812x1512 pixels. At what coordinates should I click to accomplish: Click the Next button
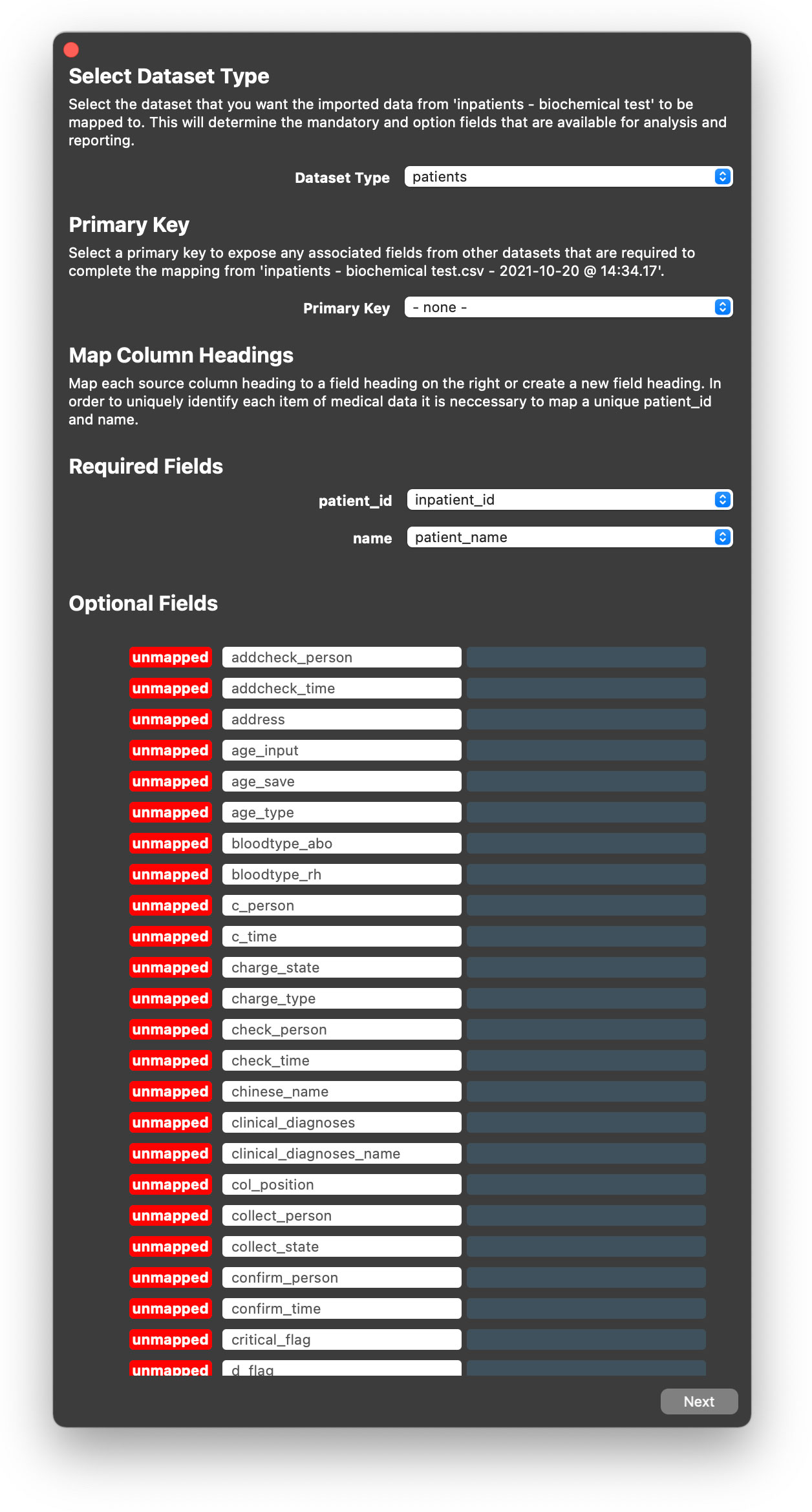click(x=698, y=1401)
